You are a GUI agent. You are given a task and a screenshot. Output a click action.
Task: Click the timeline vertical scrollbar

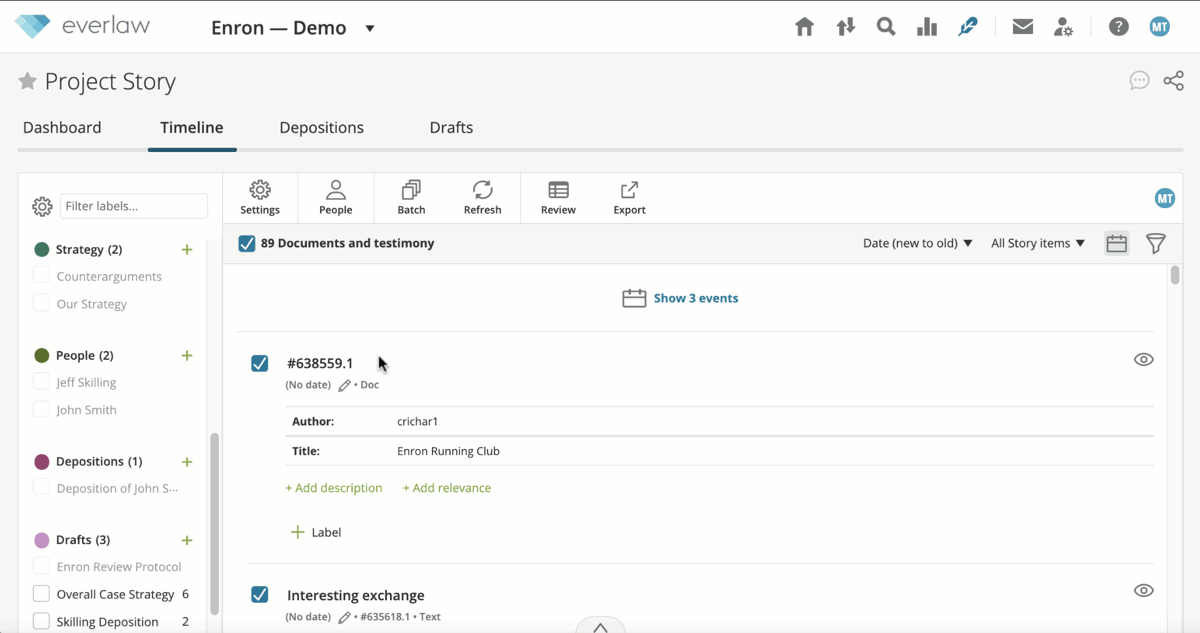[1175, 274]
